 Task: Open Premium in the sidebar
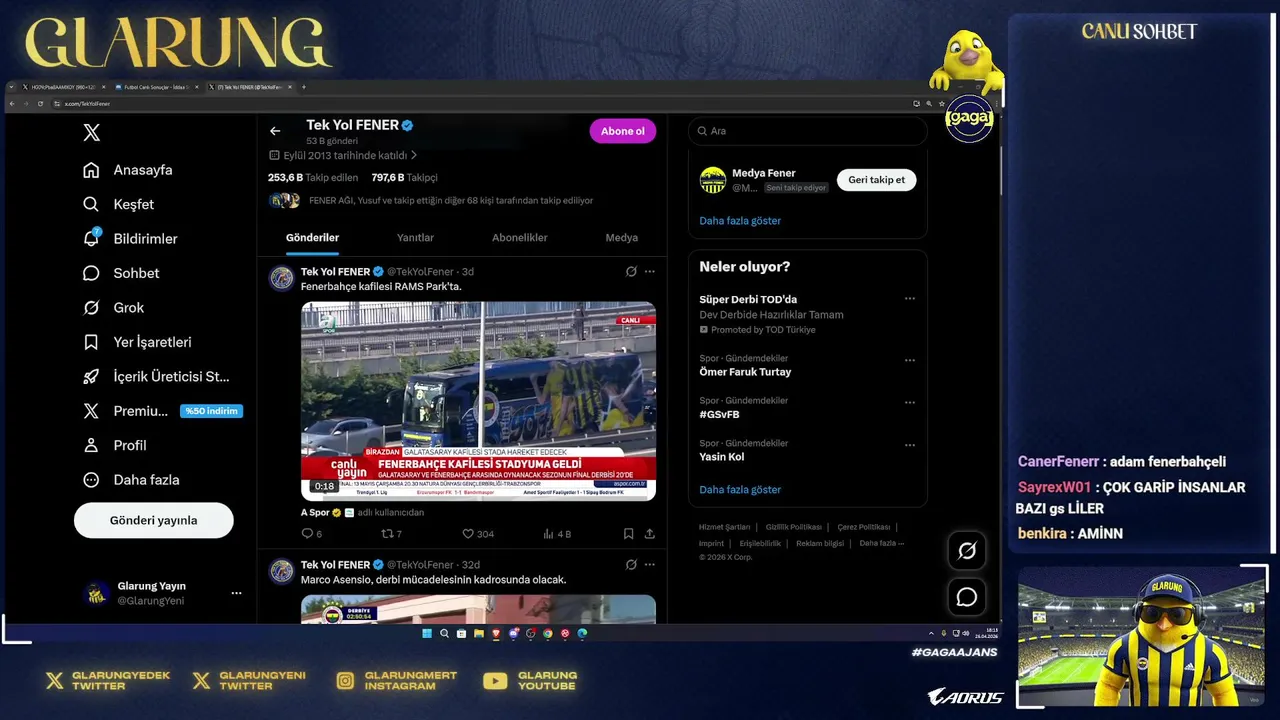[126, 411]
